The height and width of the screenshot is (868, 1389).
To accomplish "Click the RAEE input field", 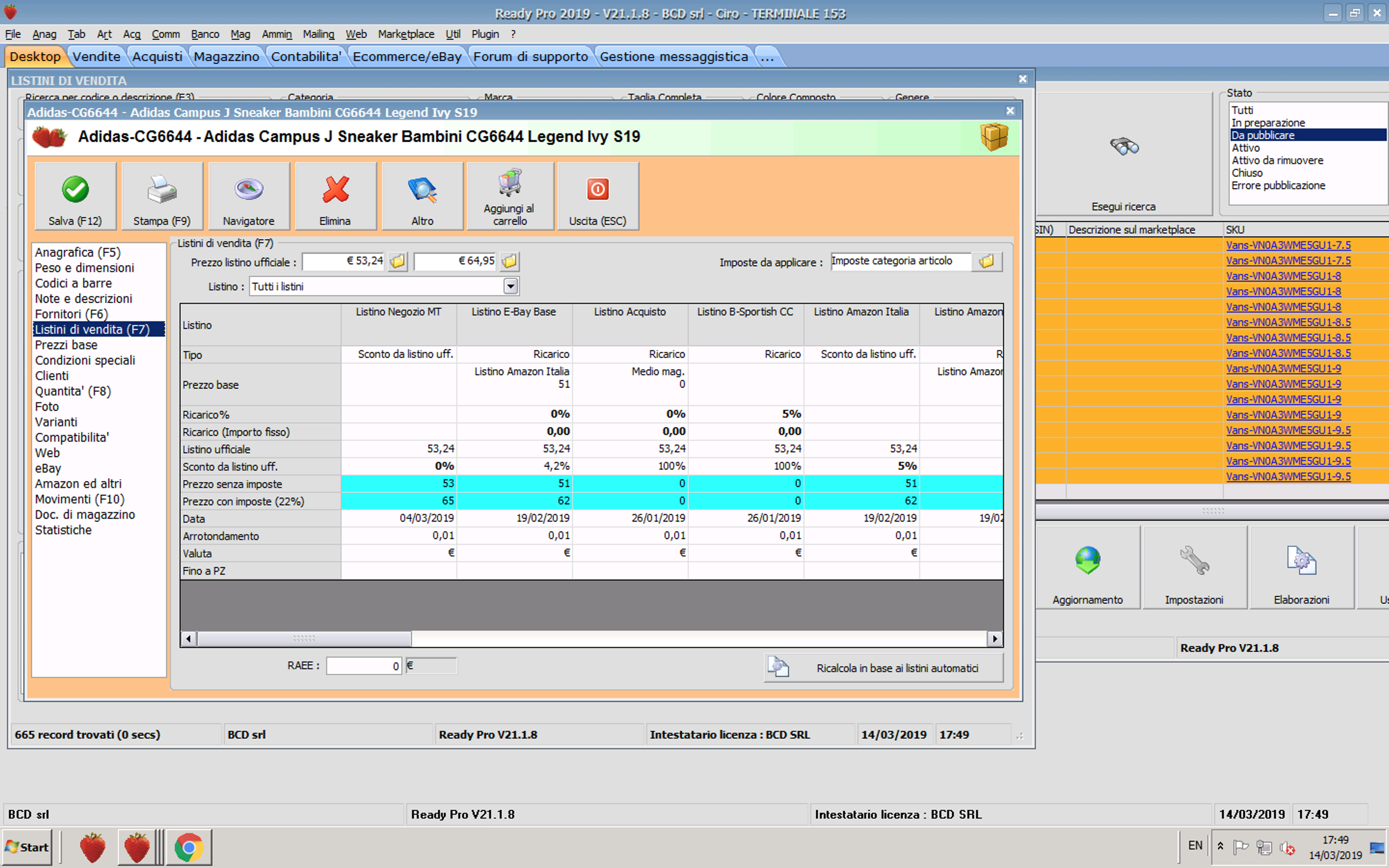I will point(364,666).
